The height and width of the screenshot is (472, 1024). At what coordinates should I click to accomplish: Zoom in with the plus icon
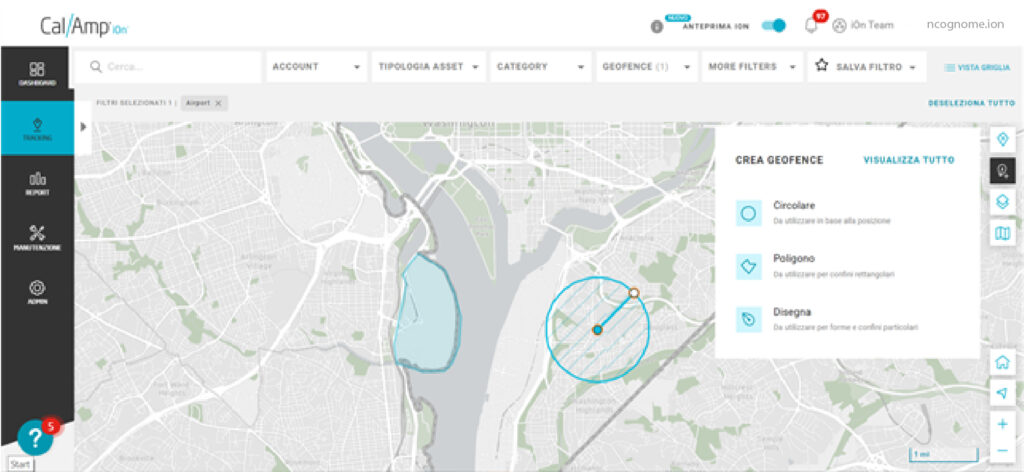1002,424
